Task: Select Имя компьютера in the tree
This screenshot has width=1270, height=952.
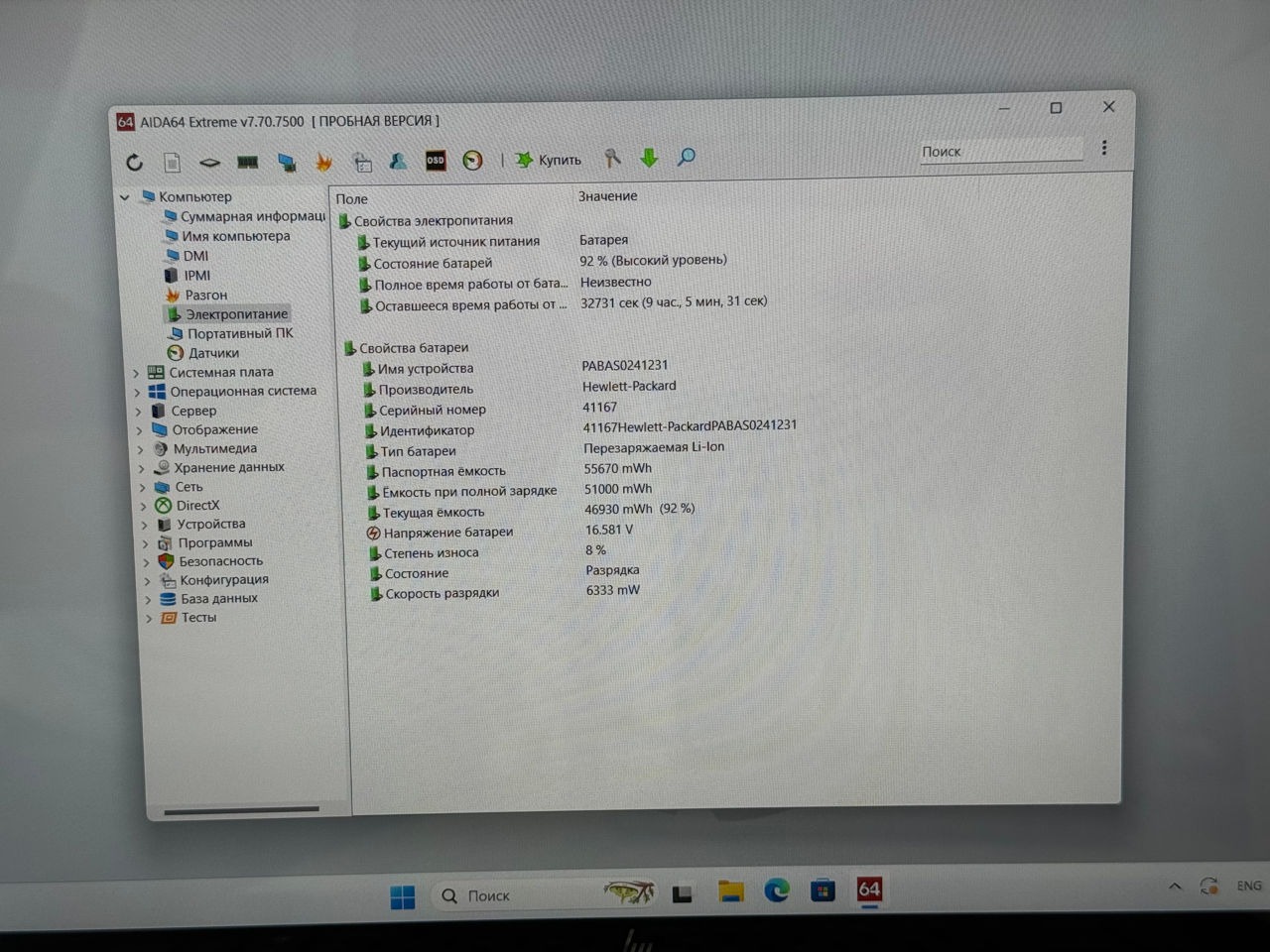Action: click(226, 236)
